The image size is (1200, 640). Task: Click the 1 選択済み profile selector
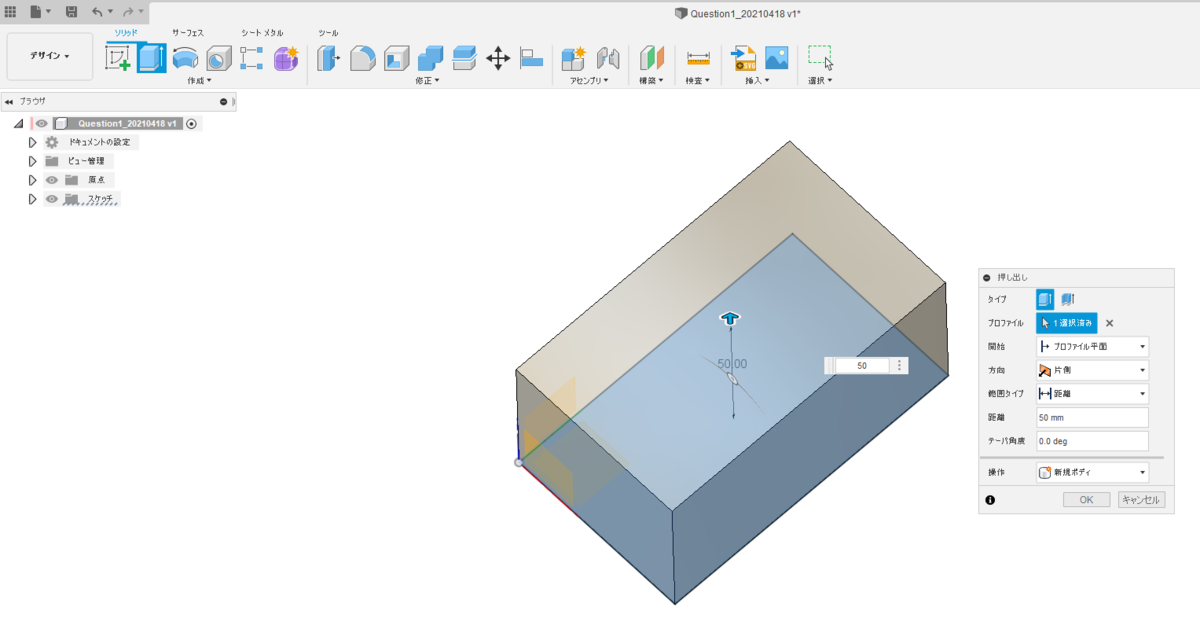point(1067,323)
